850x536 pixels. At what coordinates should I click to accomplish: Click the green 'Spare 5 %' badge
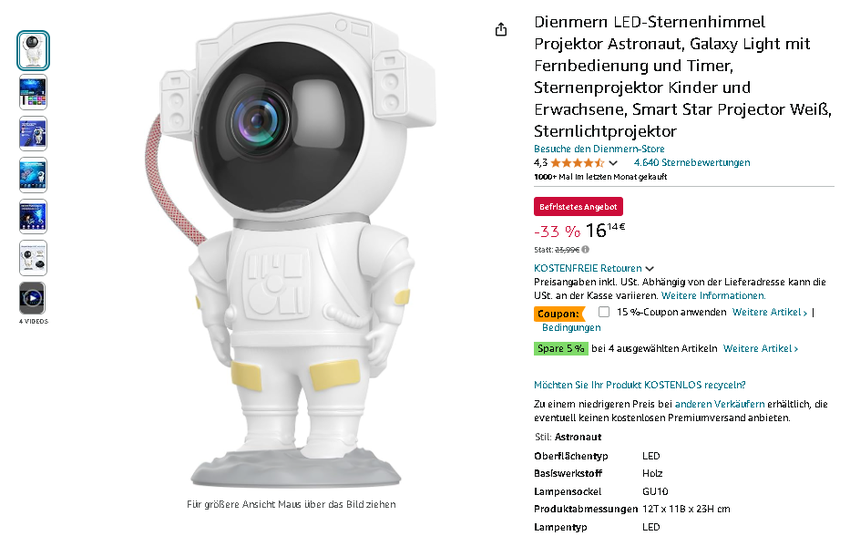click(x=561, y=349)
